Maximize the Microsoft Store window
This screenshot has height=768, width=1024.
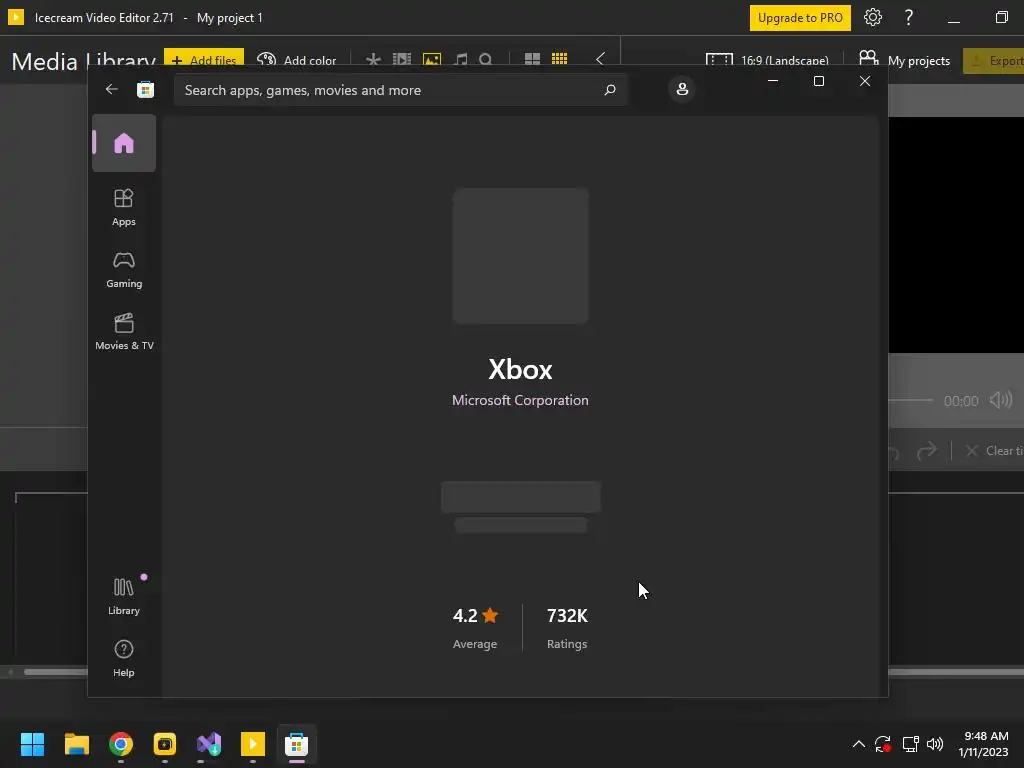point(819,81)
